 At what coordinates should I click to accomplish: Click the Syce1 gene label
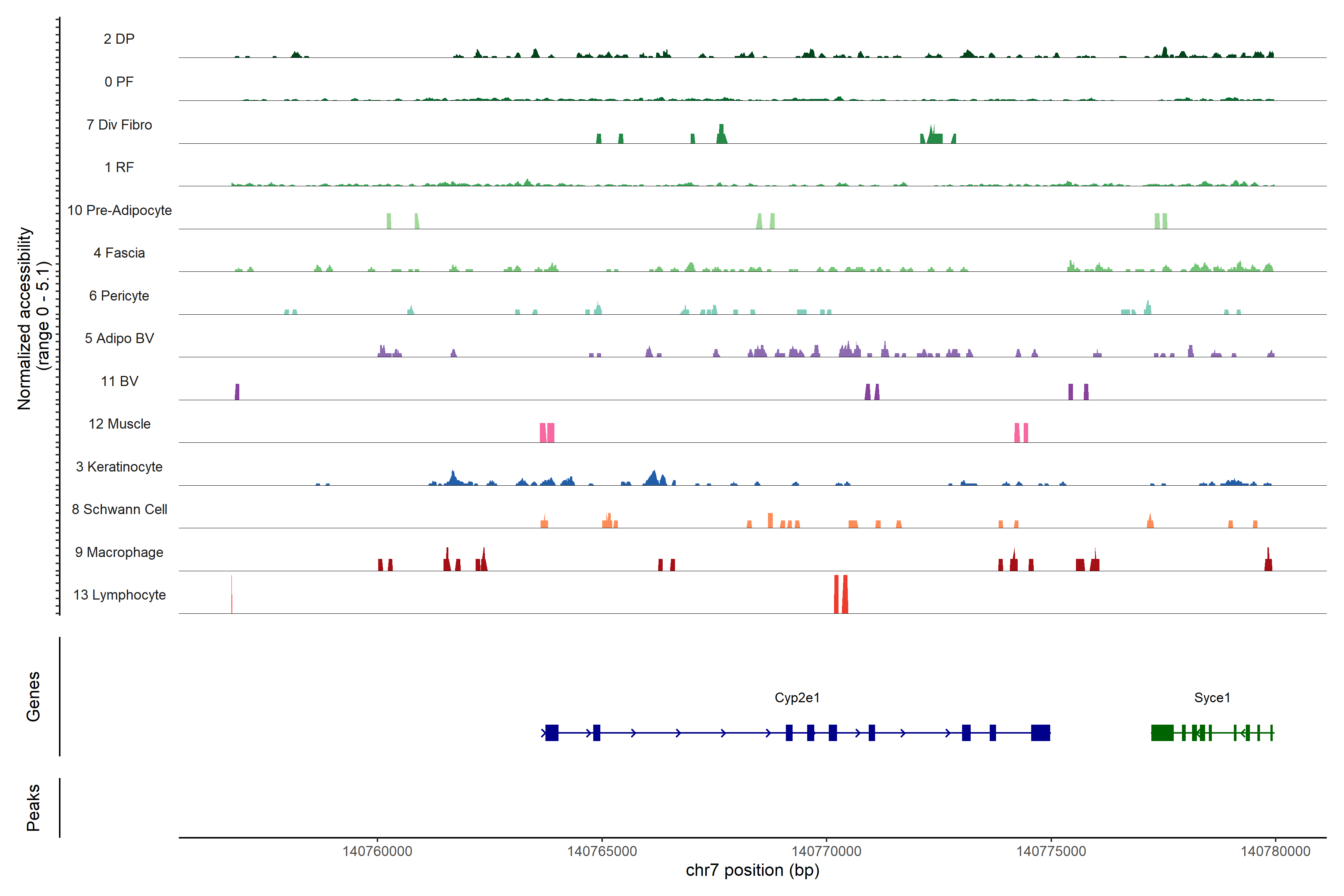1211,698
